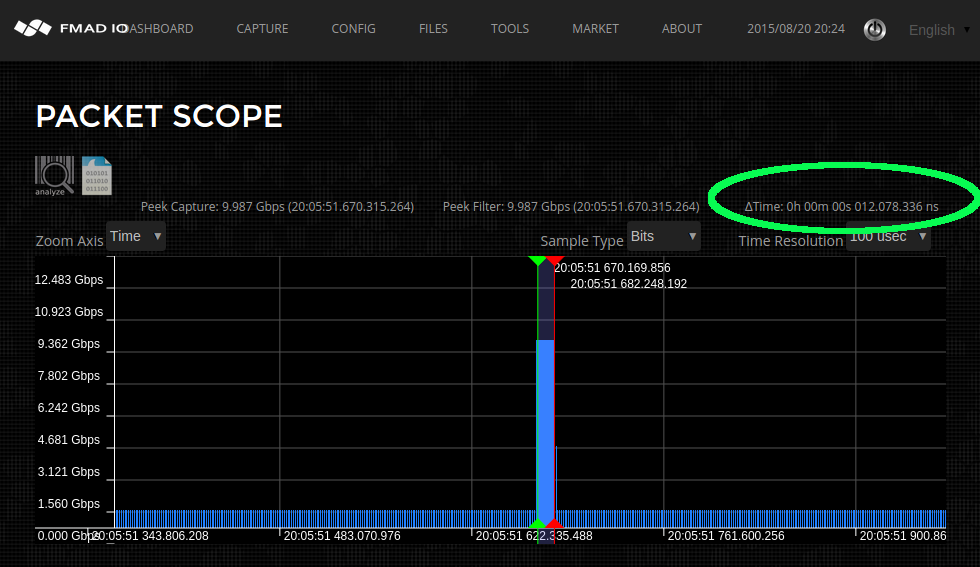Select green start marker at chart top
This screenshot has height=567, width=980.
[537, 261]
